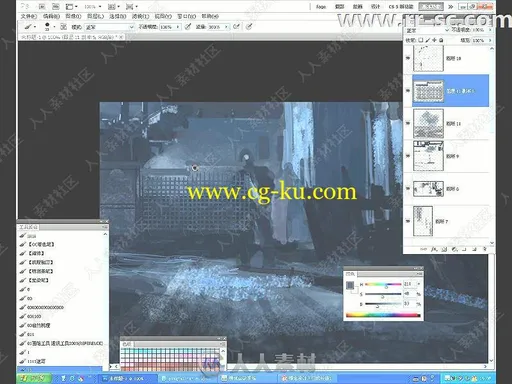Image resolution: width=512 pixels, height=384 pixels.
Task: Hide layer 图层 10 with its eye icon
Action: [408, 58]
